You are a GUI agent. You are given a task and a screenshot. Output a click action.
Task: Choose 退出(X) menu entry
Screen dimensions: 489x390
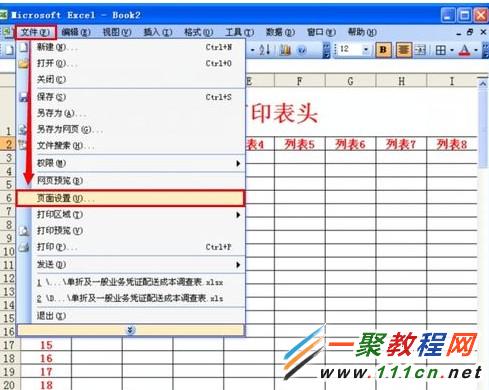(131, 316)
